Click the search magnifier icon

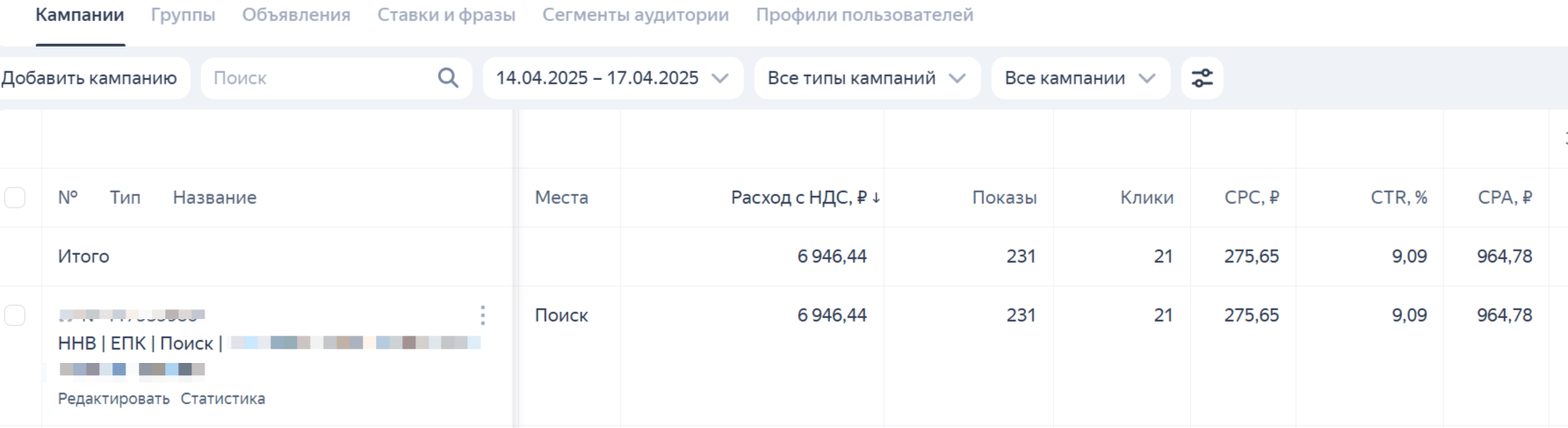(448, 78)
